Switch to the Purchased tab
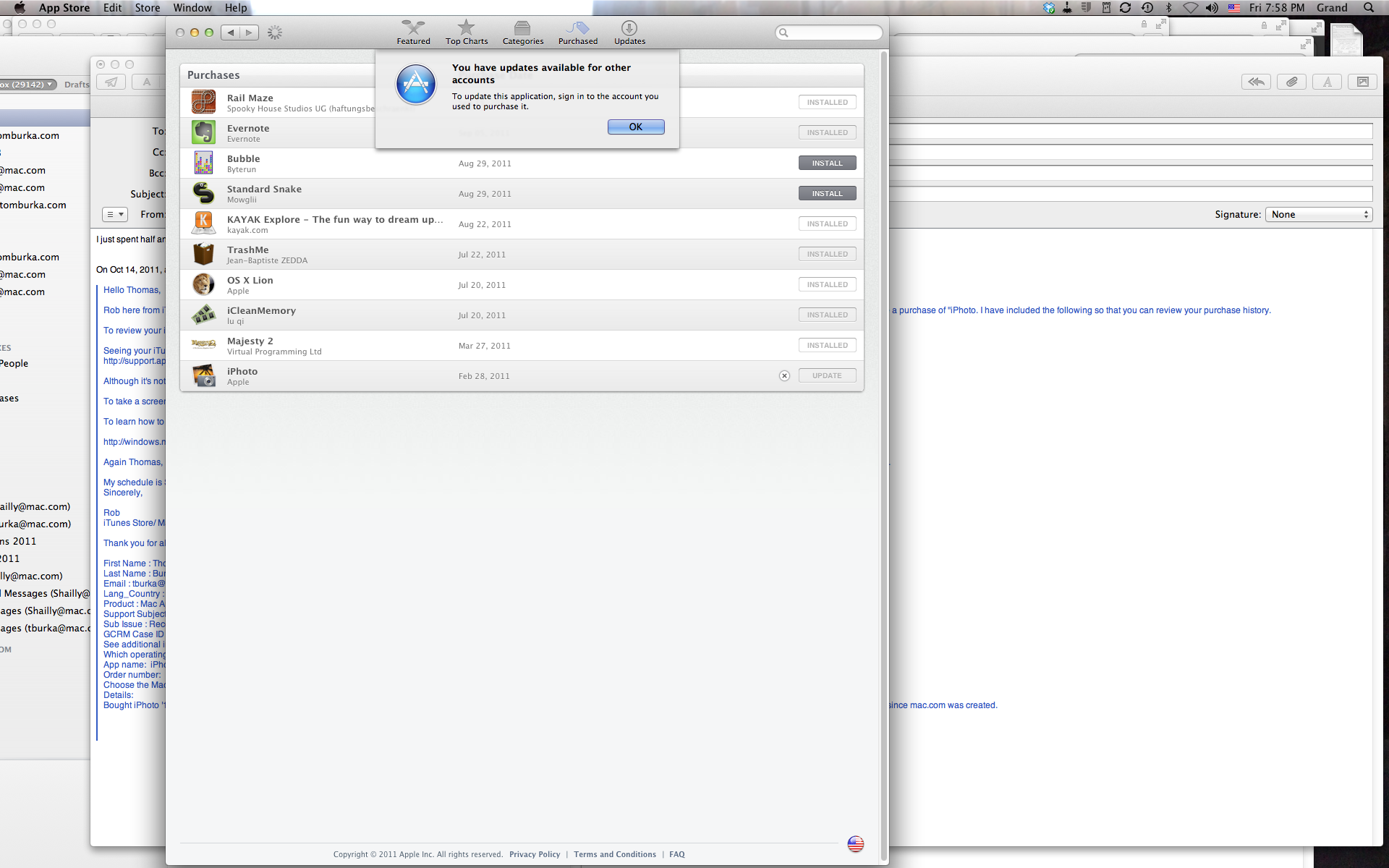Screen dimensions: 1389x868 coord(577,32)
